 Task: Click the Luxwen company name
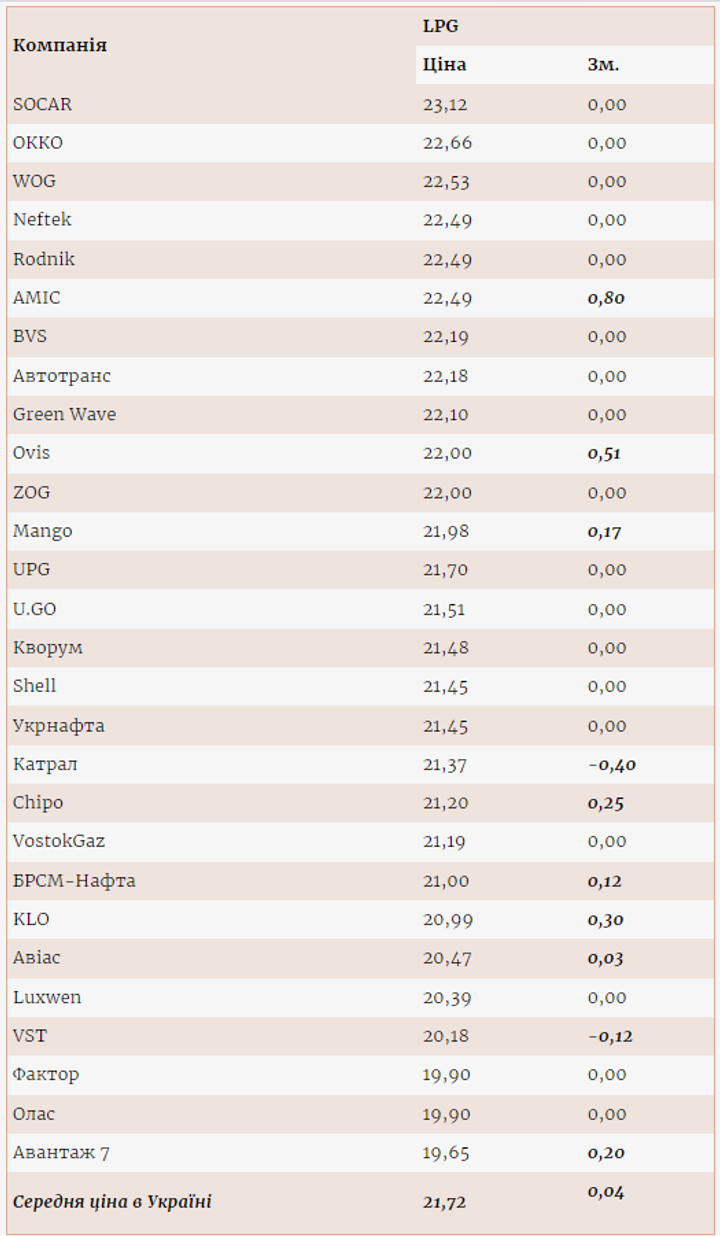[47, 997]
